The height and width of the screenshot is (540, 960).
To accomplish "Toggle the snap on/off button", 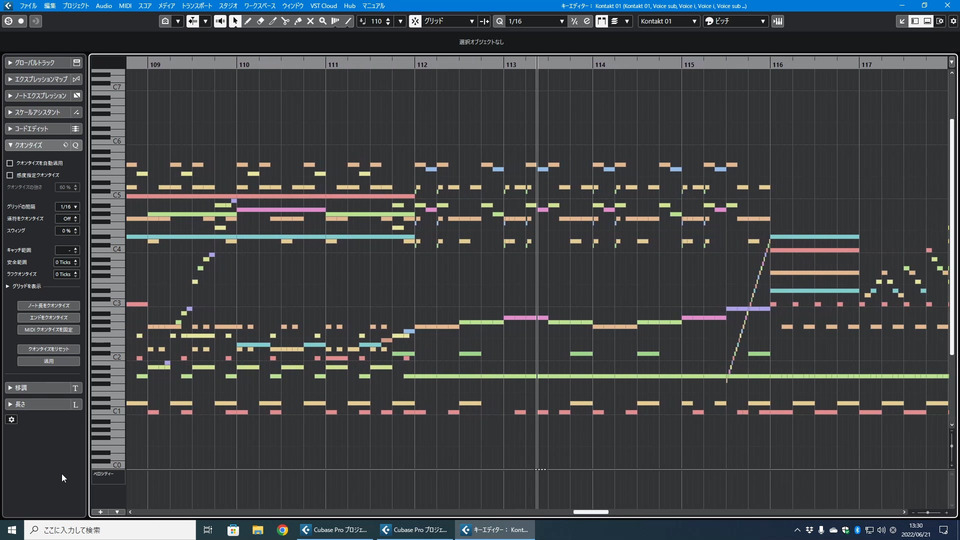I will [x=416, y=21].
